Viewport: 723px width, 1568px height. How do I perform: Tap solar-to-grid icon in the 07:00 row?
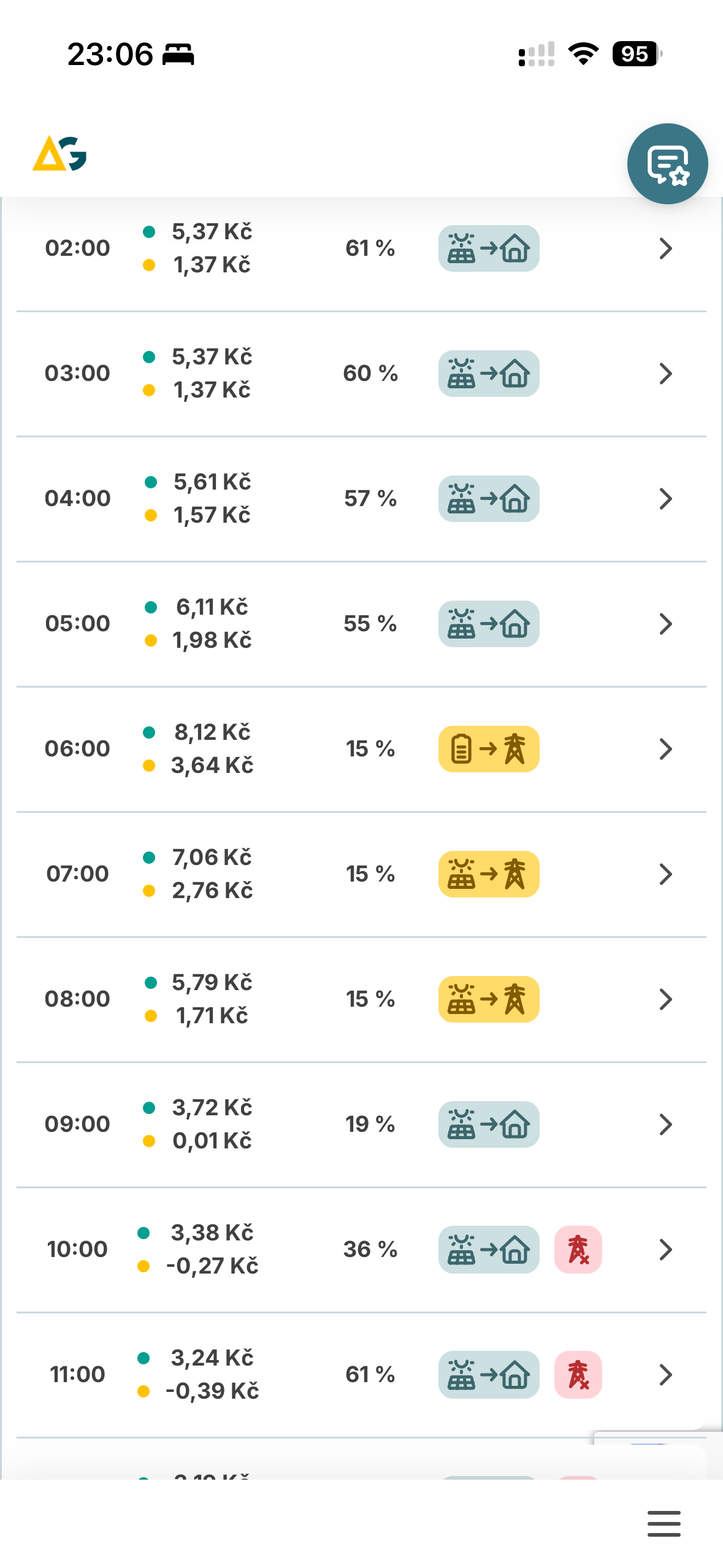pos(489,874)
